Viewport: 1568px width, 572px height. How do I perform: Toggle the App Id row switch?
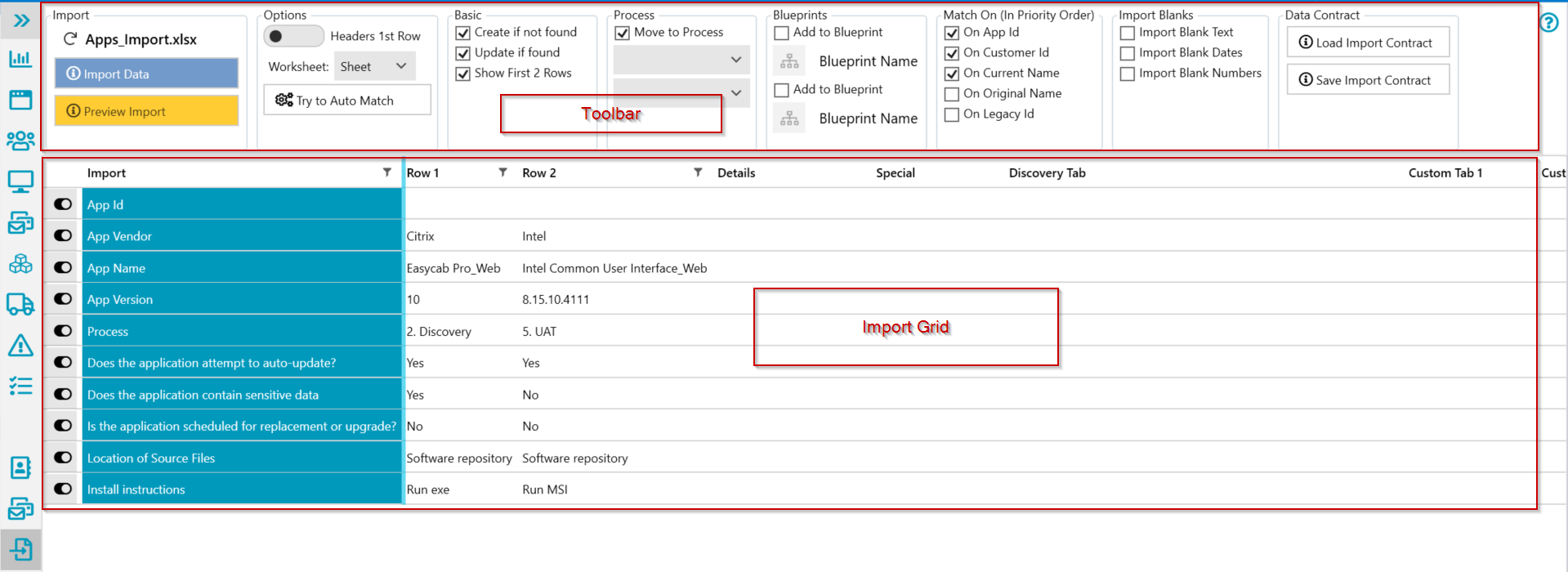[x=63, y=204]
